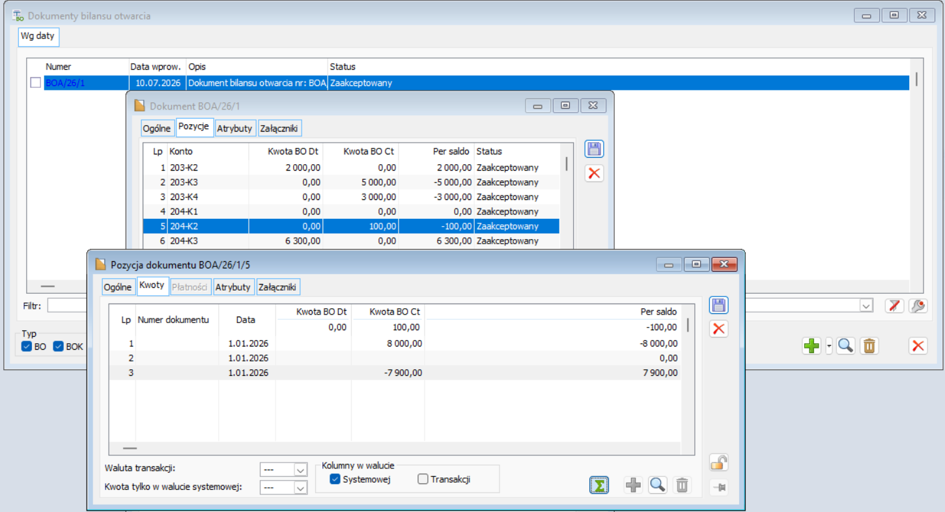Open Załączniki tab in Pozycja dokumentu
Image resolution: width=945 pixels, height=512 pixels.
(x=277, y=287)
